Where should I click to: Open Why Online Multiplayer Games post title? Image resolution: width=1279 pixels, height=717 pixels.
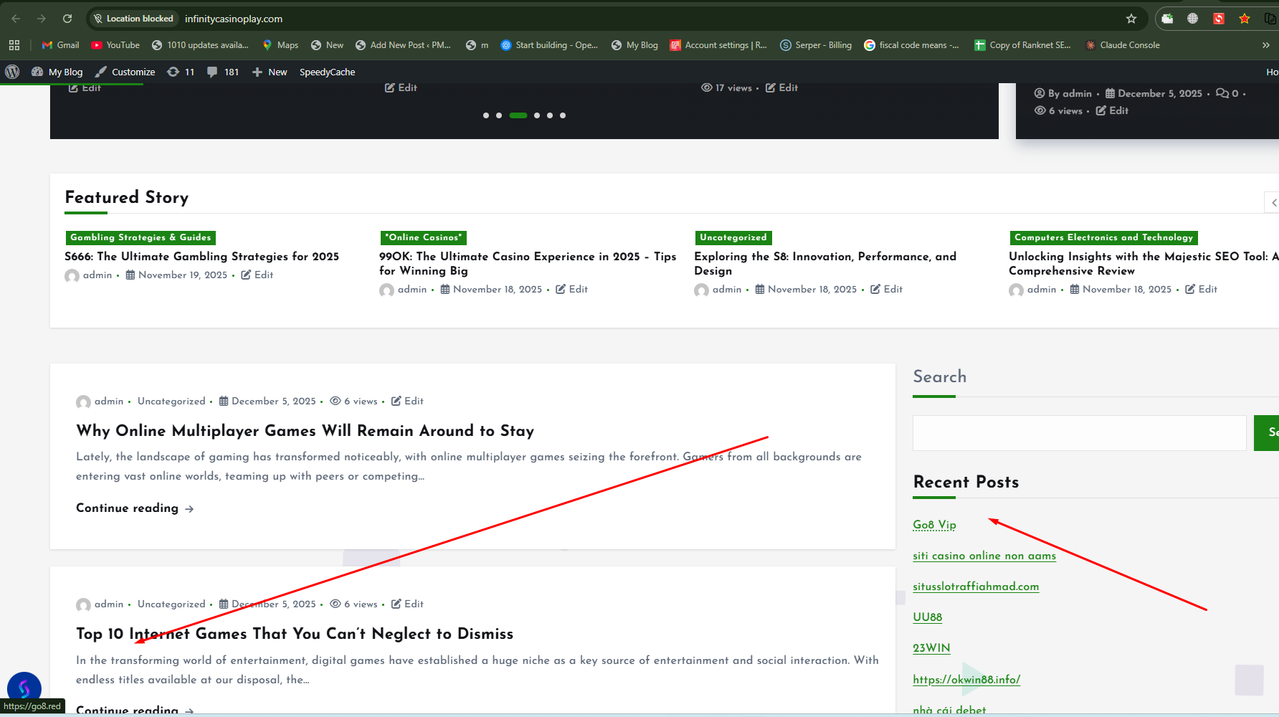[x=305, y=431]
